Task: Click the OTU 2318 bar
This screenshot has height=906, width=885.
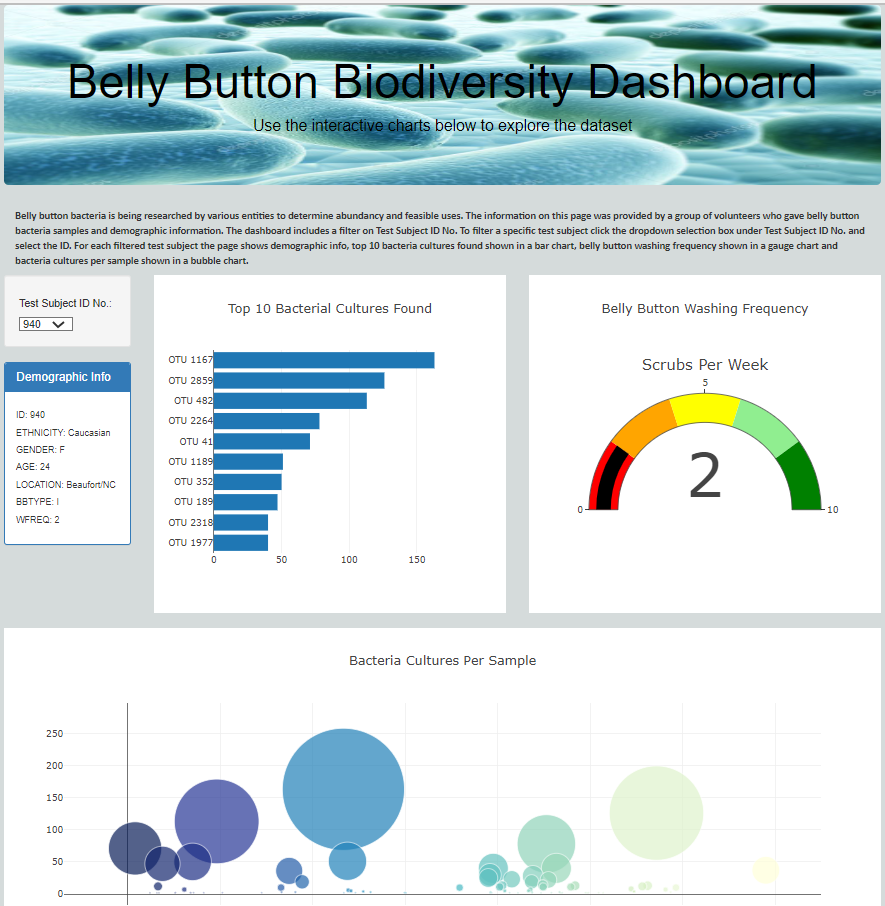Action: (x=241, y=522)
